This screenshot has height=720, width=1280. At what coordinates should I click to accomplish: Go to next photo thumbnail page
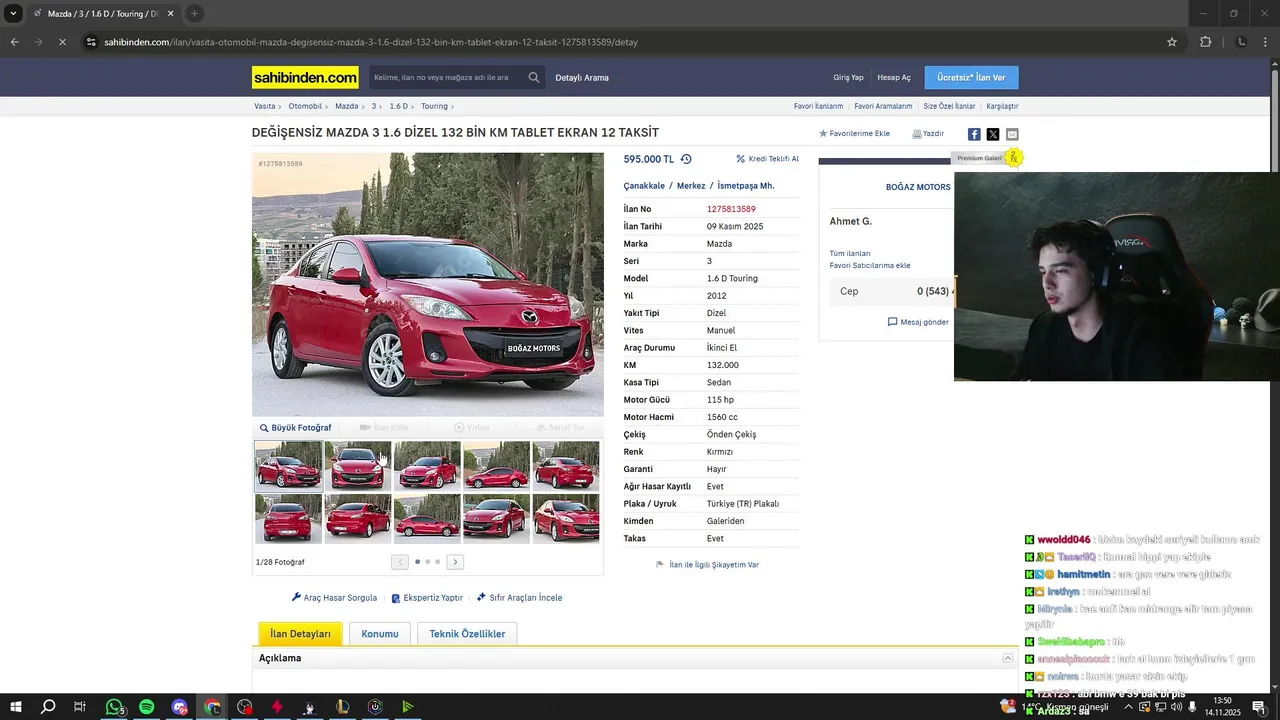pyautogui.click(x=455, y=562)
